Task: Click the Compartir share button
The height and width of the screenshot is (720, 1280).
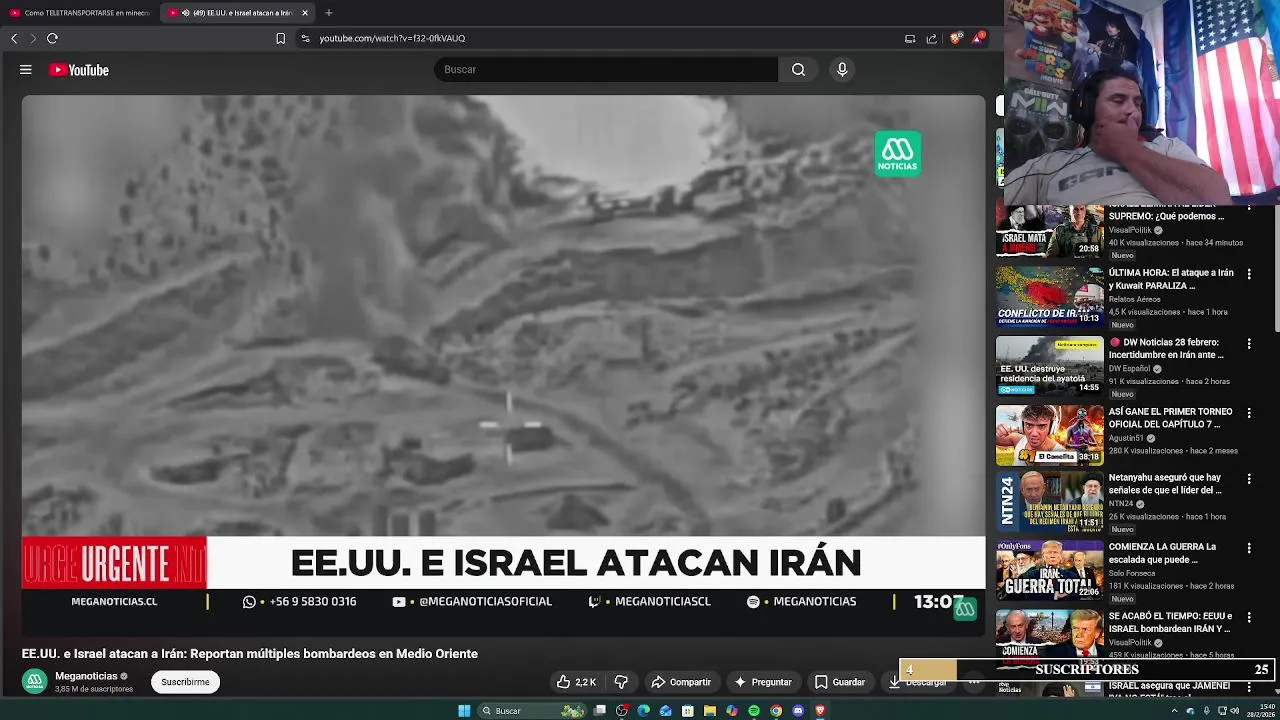Action: pos(681,682)
